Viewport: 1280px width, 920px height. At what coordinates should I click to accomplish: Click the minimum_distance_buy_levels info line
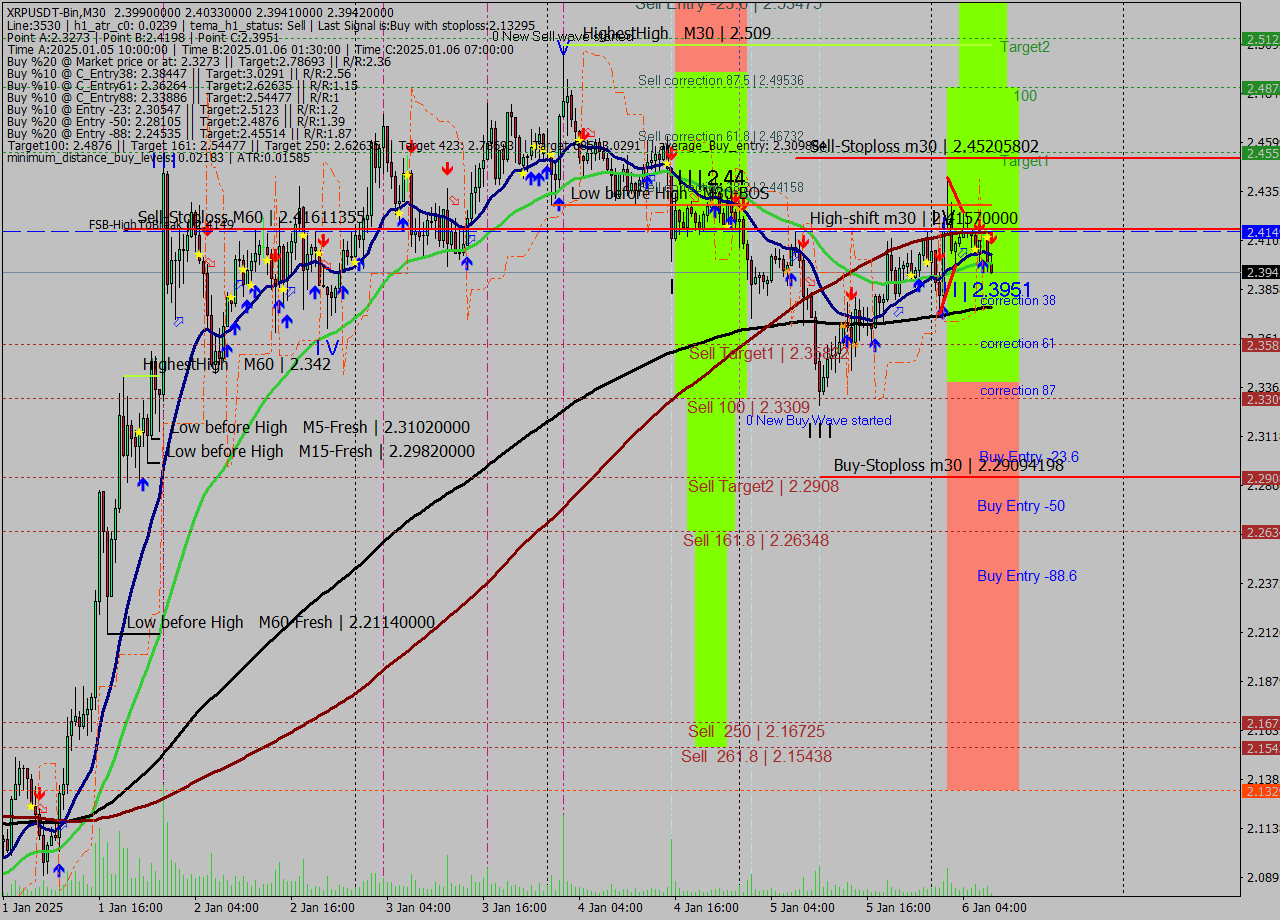click(158, 157)
